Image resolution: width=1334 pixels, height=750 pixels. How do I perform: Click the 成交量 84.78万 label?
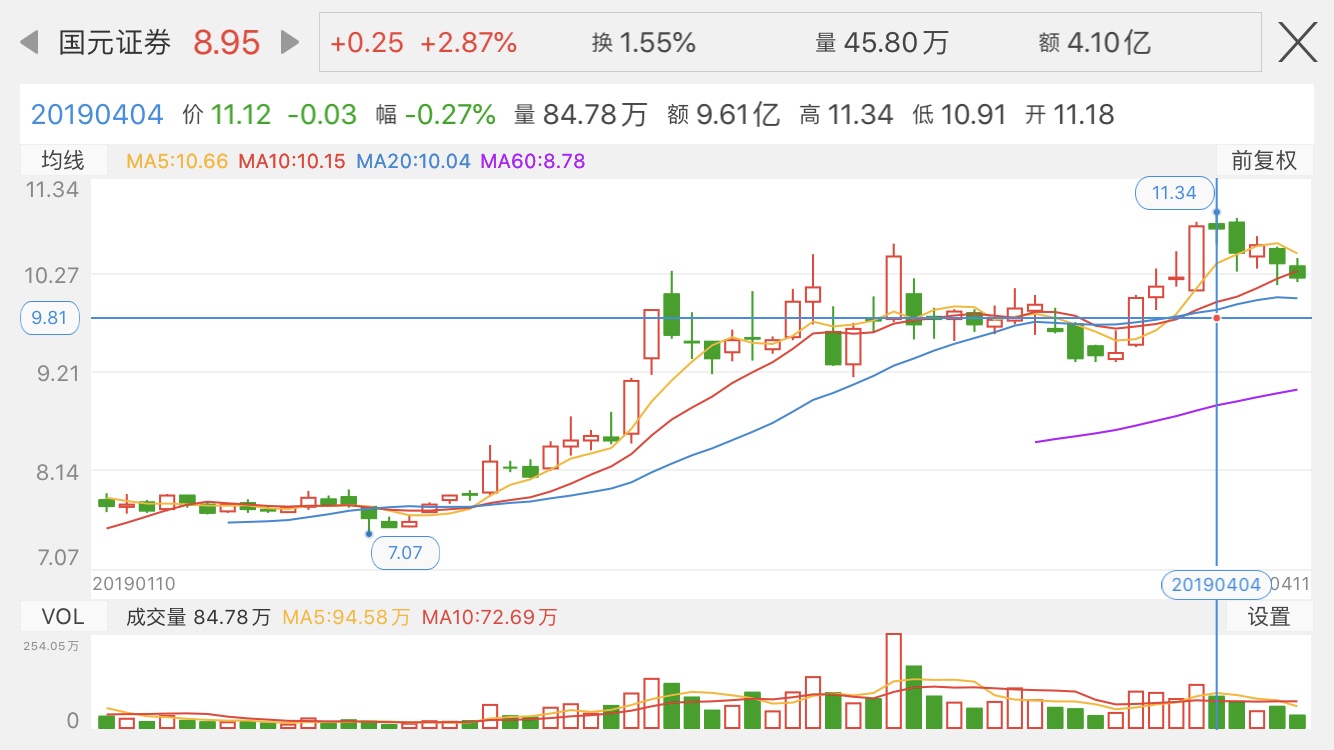click(198, 617)
